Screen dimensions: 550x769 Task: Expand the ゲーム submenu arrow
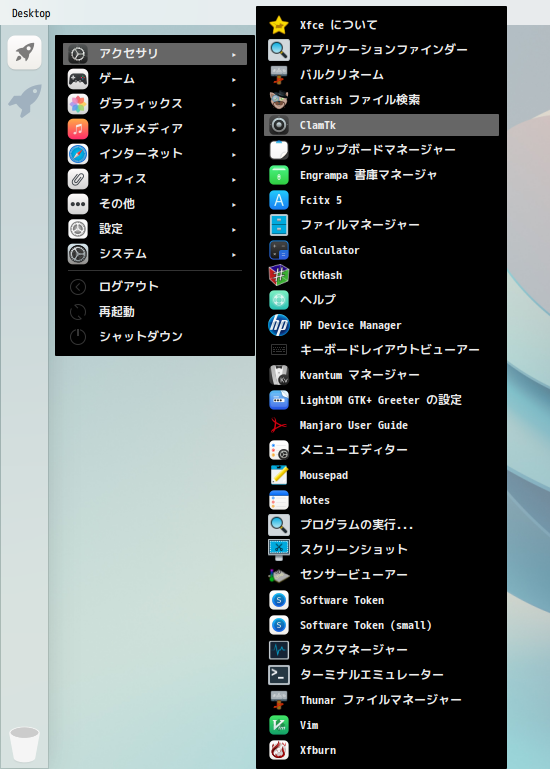click(234, 79)
